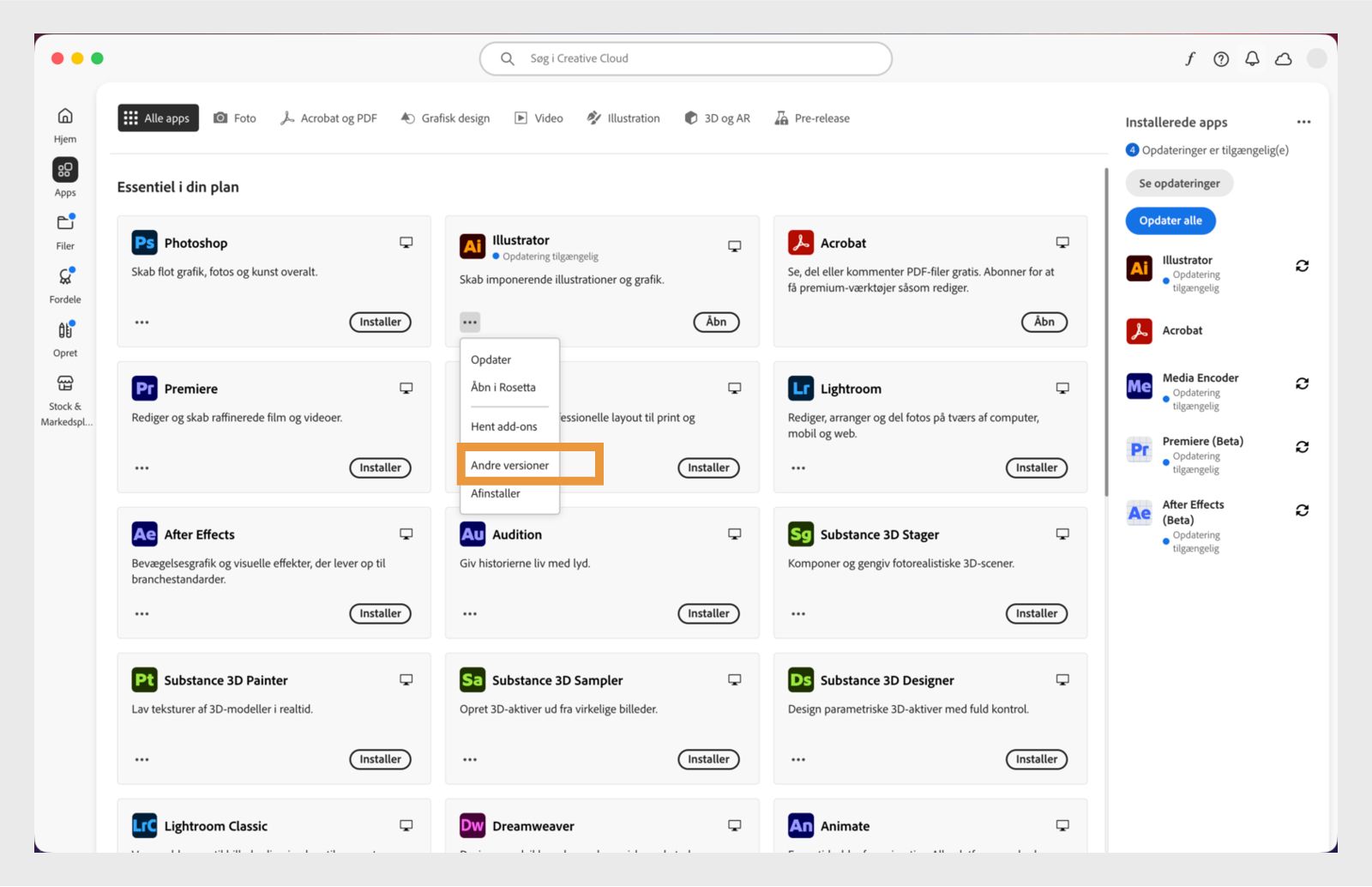Go to Hjem in the sidebar
This screenshot has width=1372, height=887.
(x=65, y=124)
